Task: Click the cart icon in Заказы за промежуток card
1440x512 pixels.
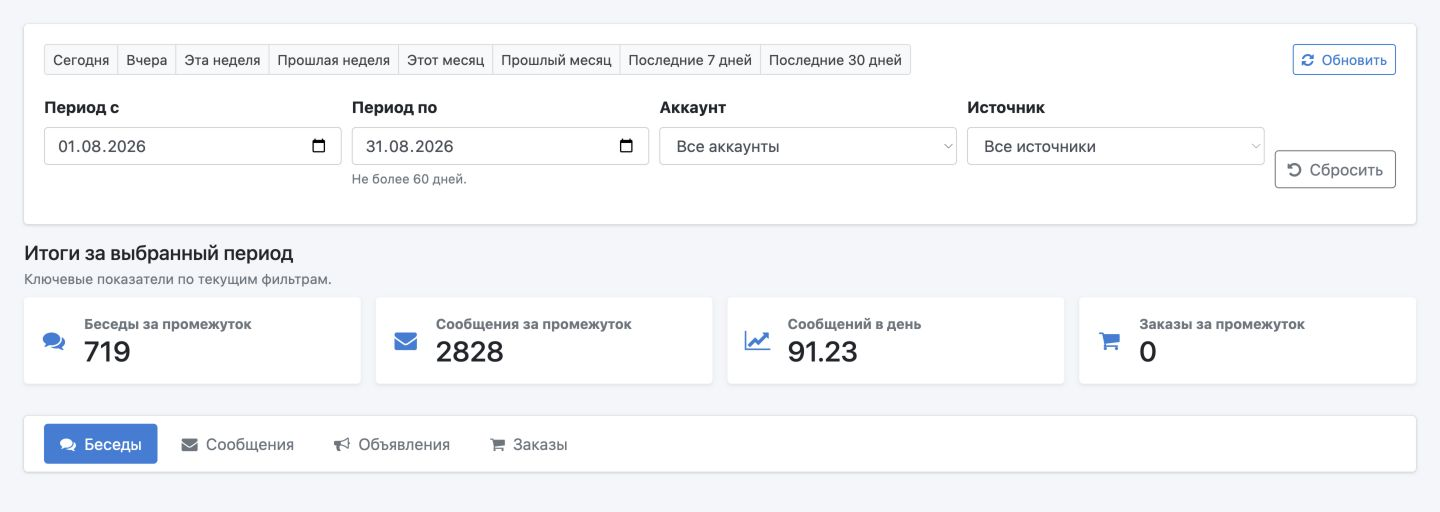Action: [1109, 341]
